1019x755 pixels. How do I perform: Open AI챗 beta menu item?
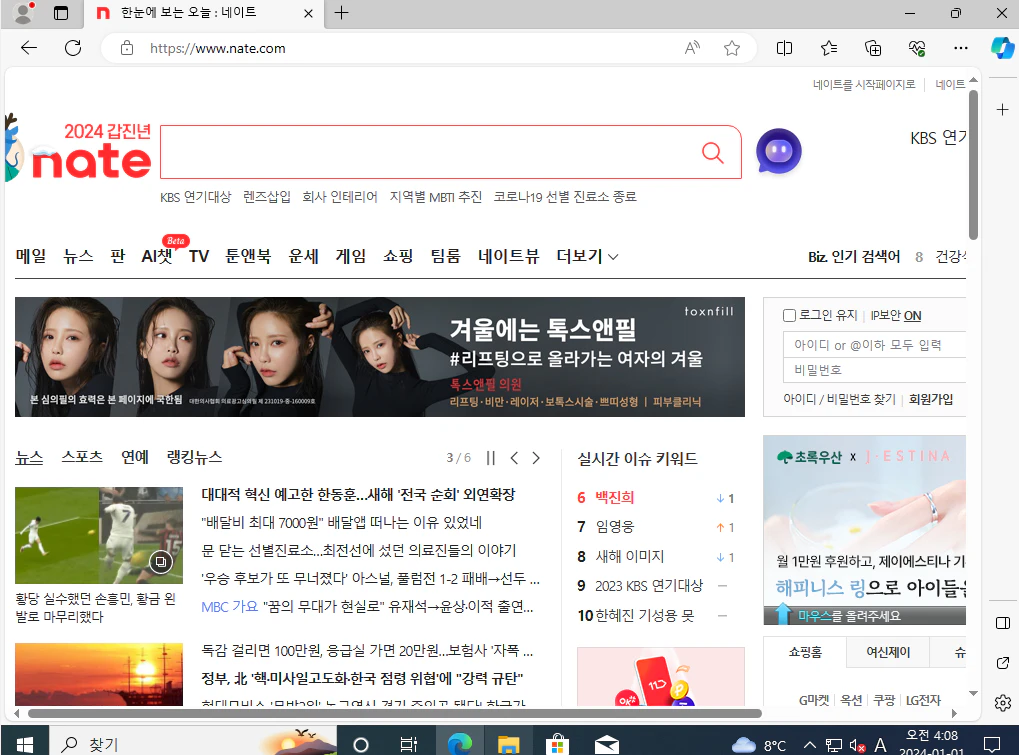click(157, 257)
